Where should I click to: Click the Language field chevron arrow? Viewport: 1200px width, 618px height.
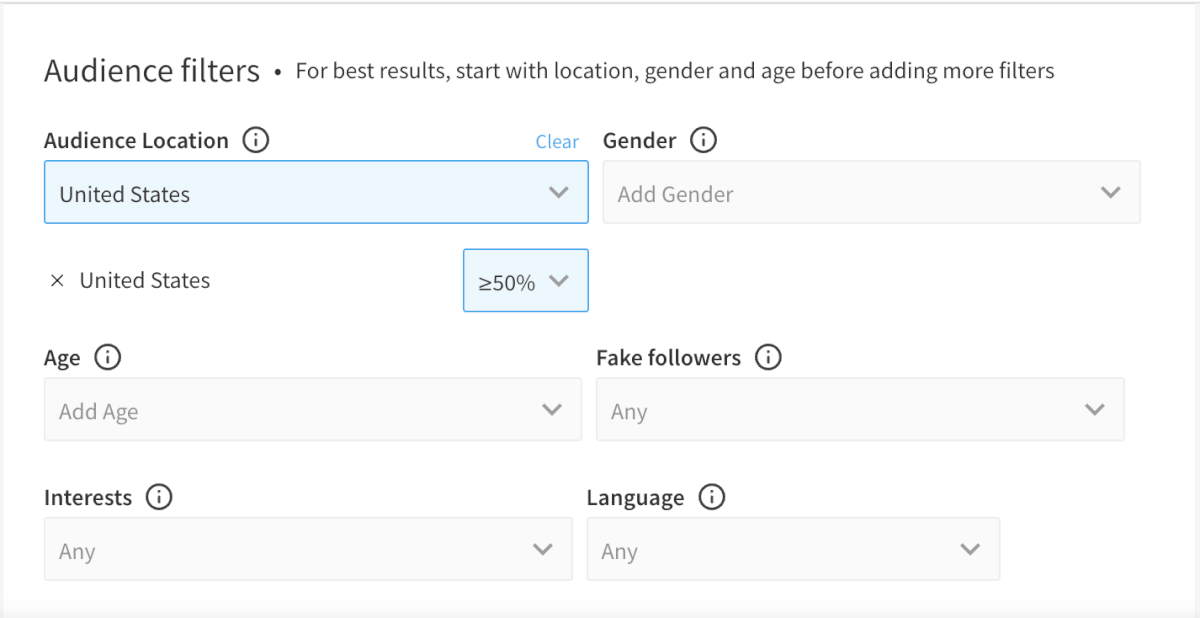pyautogui.click(x=969, y=549)
